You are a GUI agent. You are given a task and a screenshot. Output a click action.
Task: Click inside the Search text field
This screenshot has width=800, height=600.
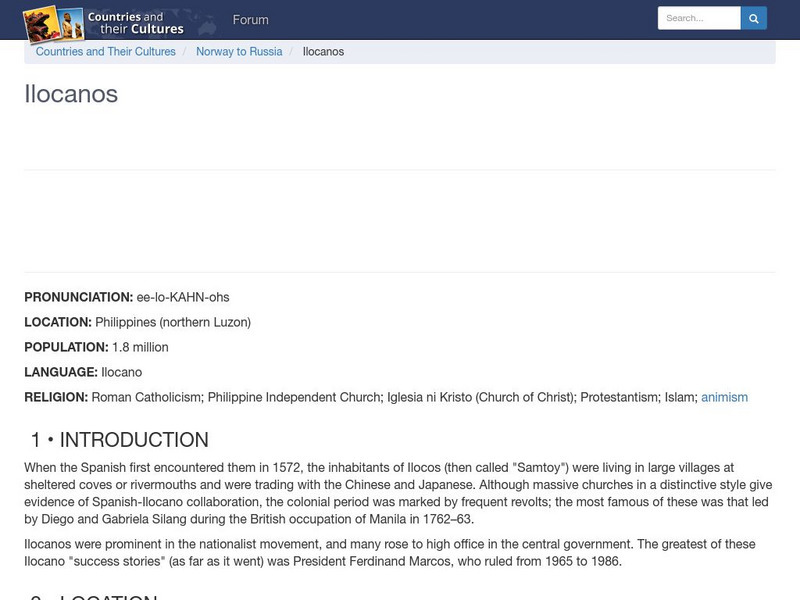point(700,17)
